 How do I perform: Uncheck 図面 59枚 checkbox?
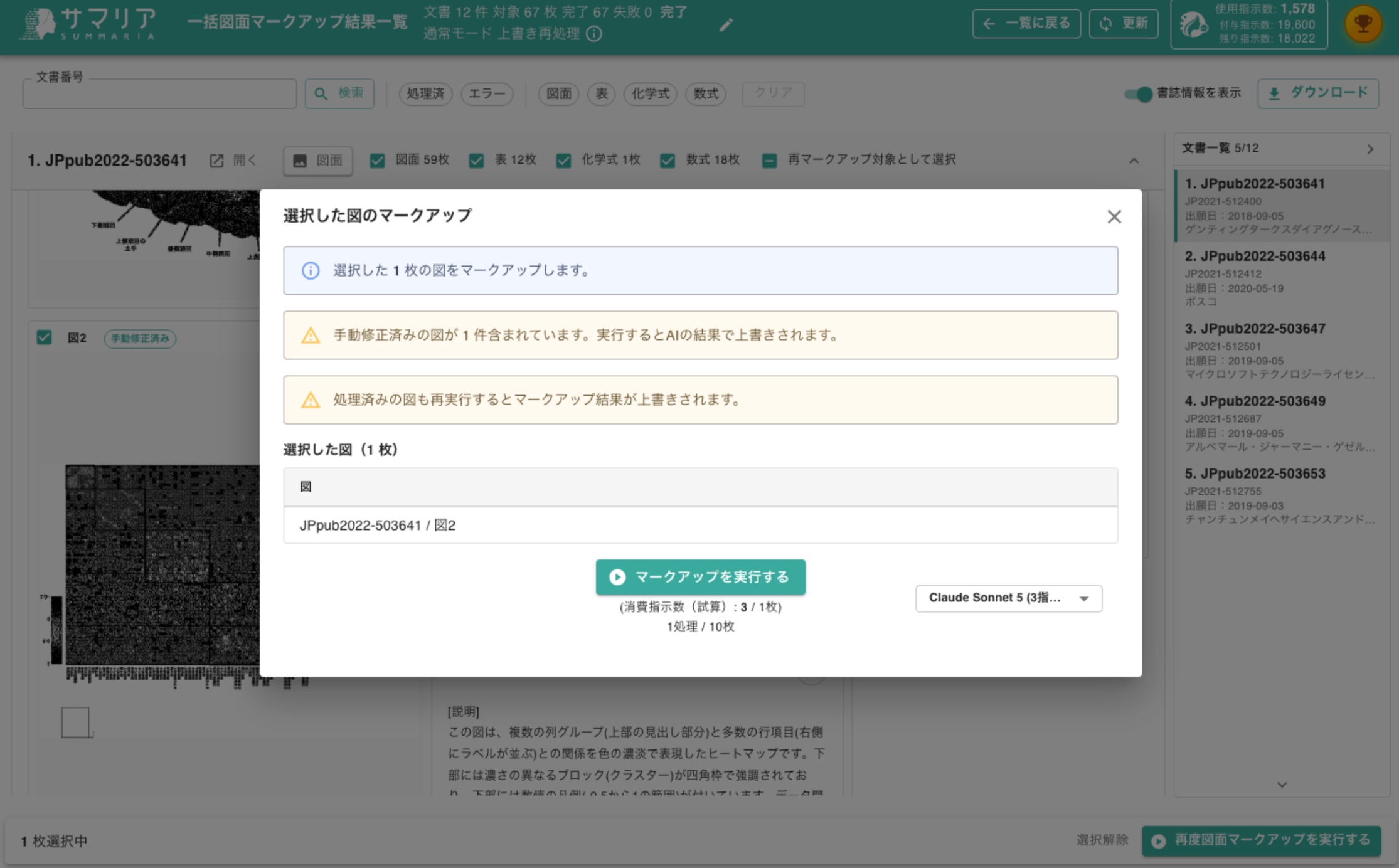point(377,161)
